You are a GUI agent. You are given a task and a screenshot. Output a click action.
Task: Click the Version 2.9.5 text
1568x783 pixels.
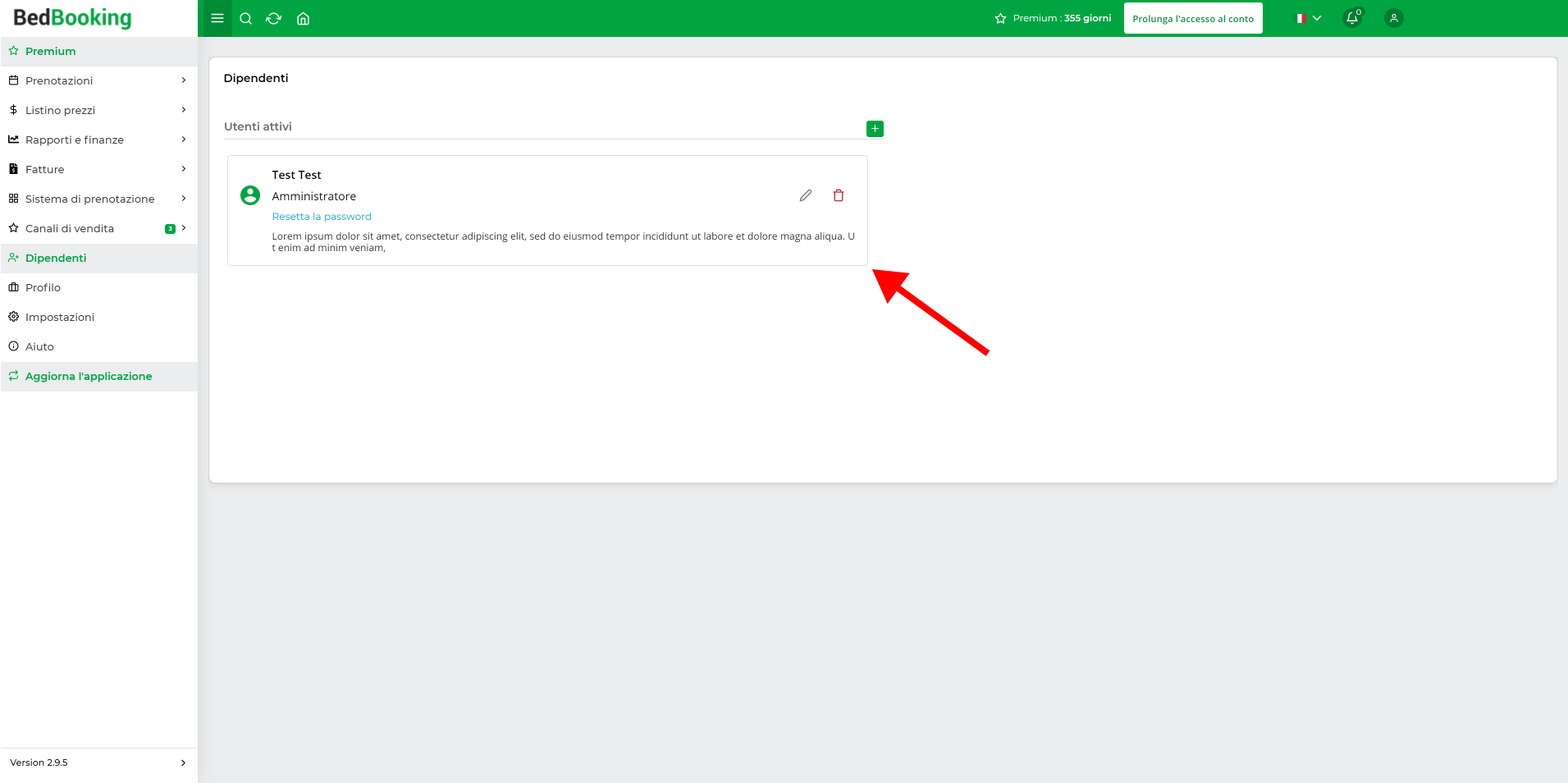[39, 762]
